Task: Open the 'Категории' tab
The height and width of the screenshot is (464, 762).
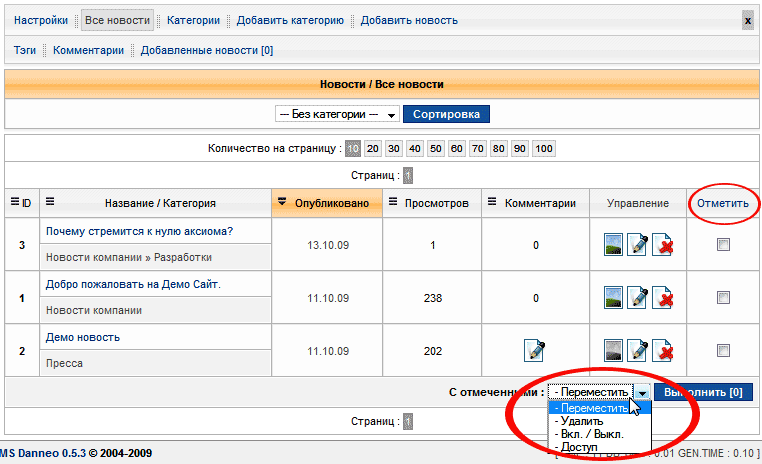Action: click(194, 20)
